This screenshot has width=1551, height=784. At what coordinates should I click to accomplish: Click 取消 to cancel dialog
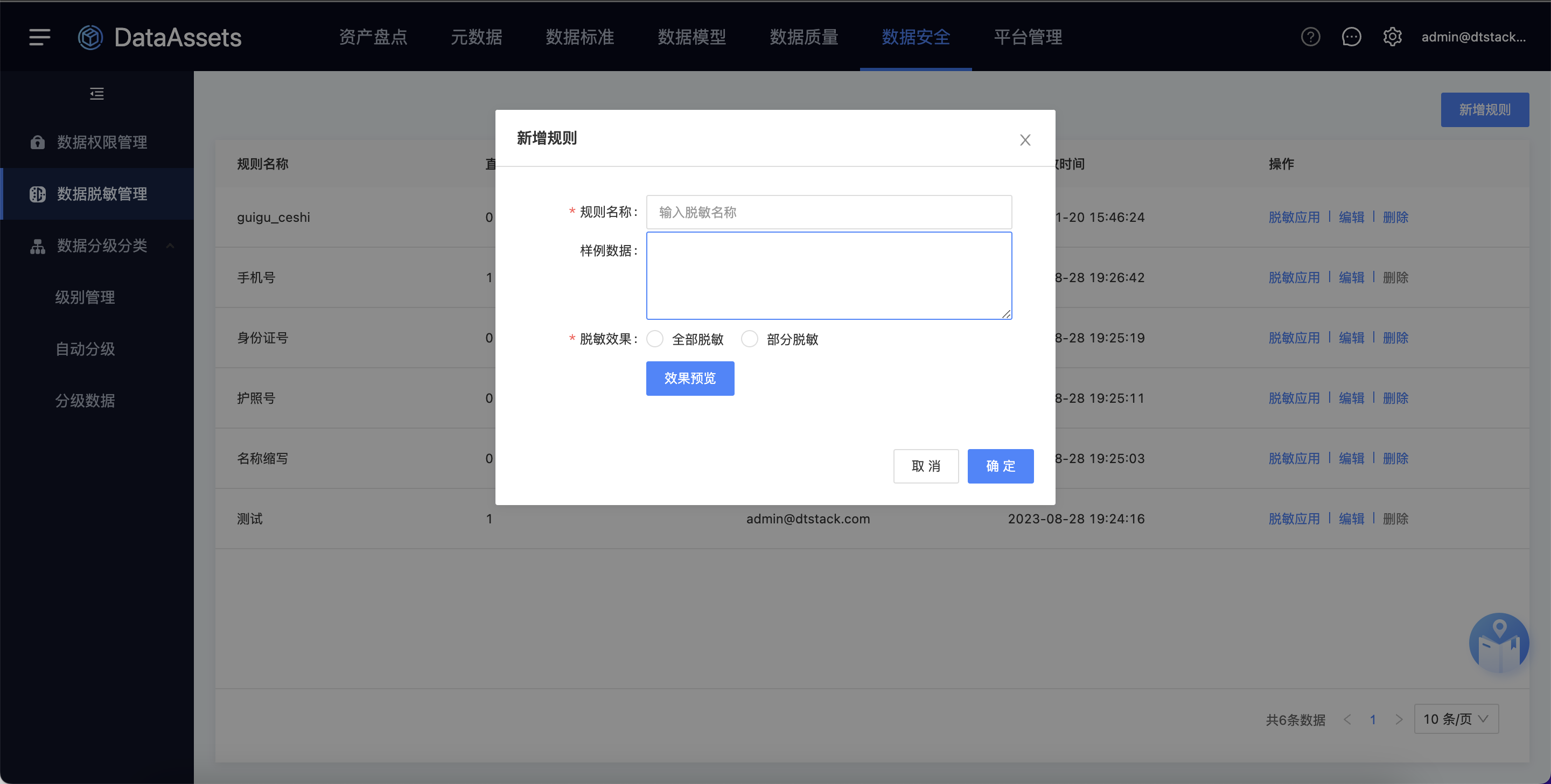(x=926, y=466)
